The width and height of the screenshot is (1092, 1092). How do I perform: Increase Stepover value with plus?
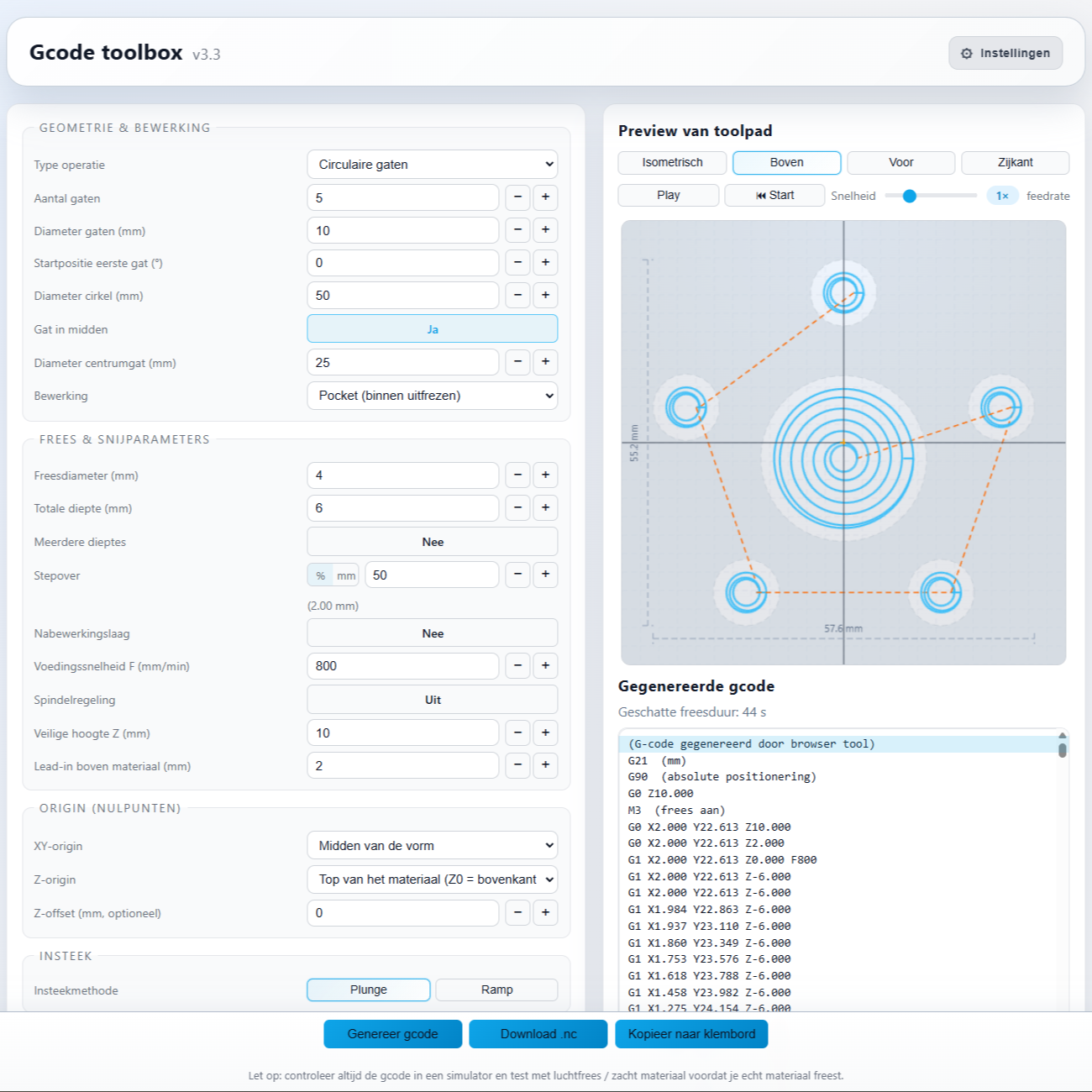[545, 575]
